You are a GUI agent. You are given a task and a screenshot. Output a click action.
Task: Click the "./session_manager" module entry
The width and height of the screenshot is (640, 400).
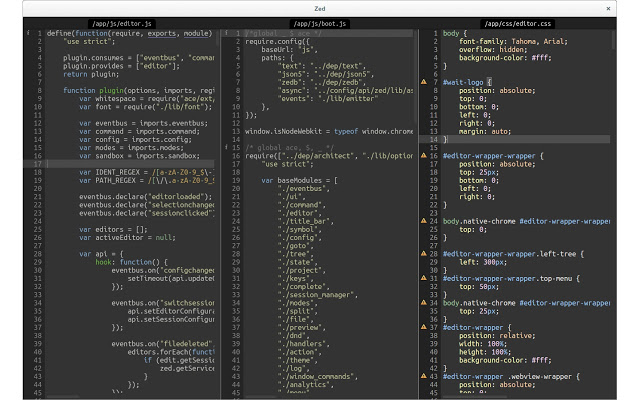[318, 295]
